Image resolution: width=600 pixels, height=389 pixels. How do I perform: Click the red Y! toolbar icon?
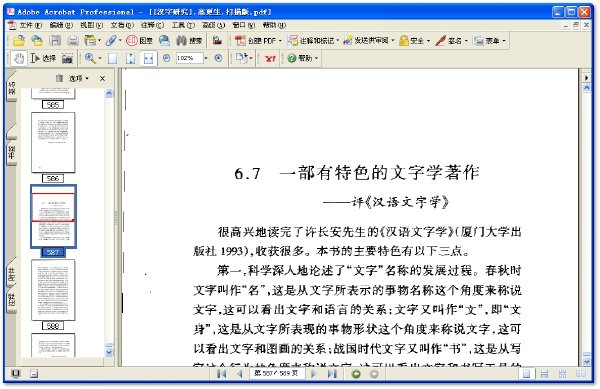pos(270,59)
